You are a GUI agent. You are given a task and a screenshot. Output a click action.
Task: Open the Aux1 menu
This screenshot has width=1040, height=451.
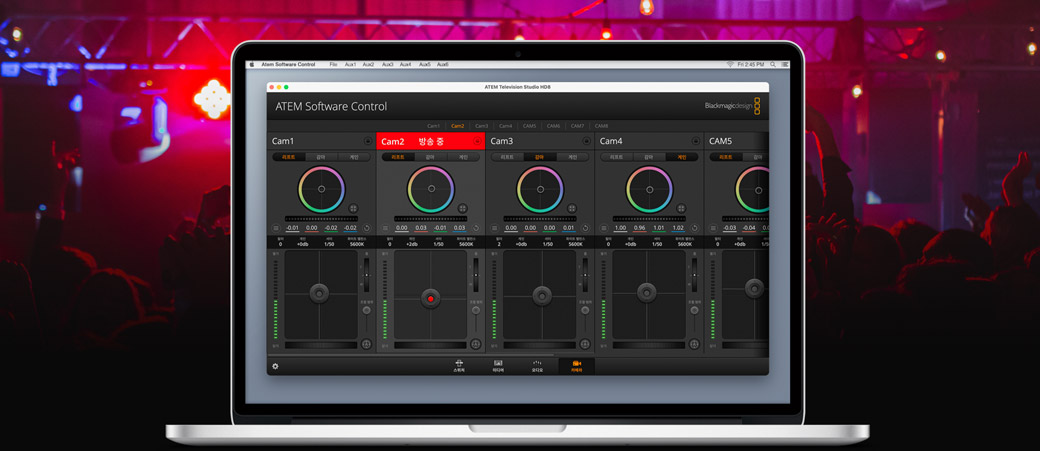click(x=350, y=64)
